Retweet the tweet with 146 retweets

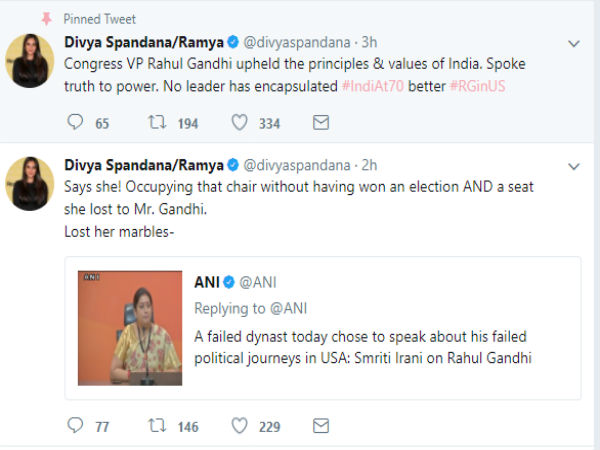coord(157,426)
